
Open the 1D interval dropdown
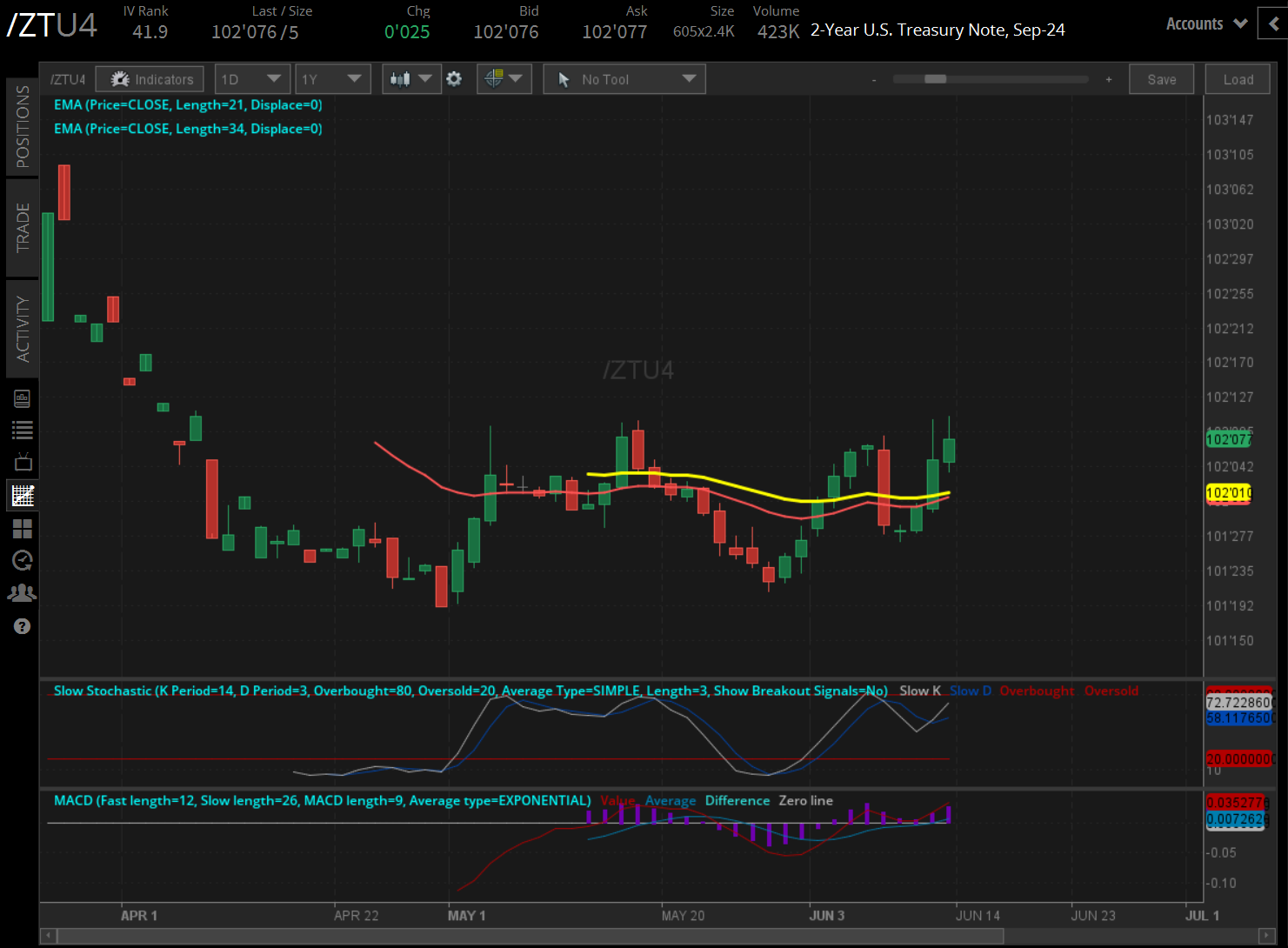pyautogui.click(x=251, y=79)
